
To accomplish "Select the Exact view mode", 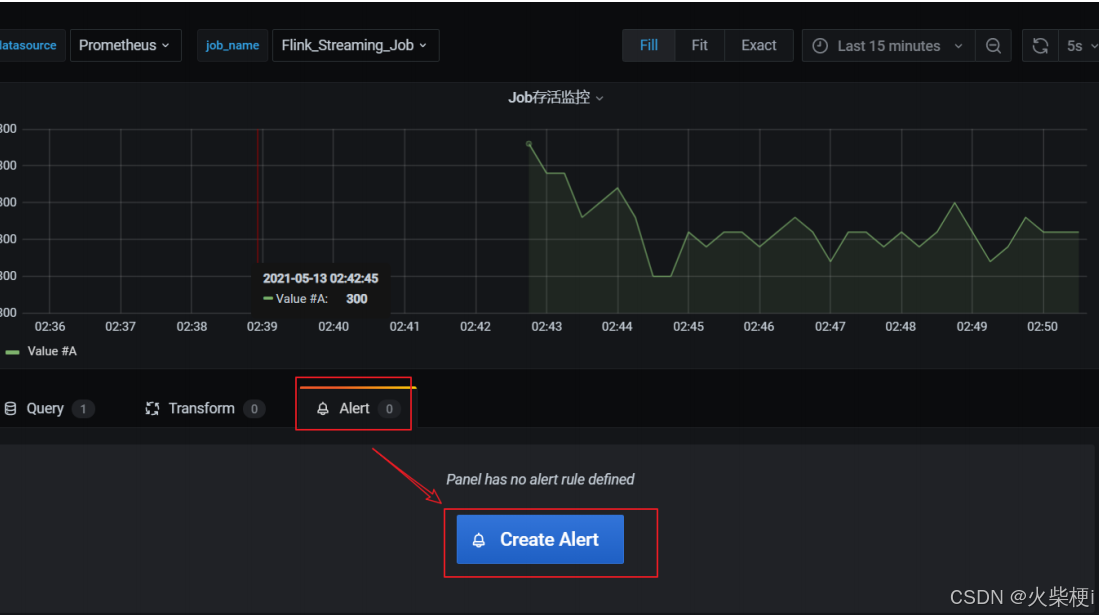I will [x=758, y=46].
